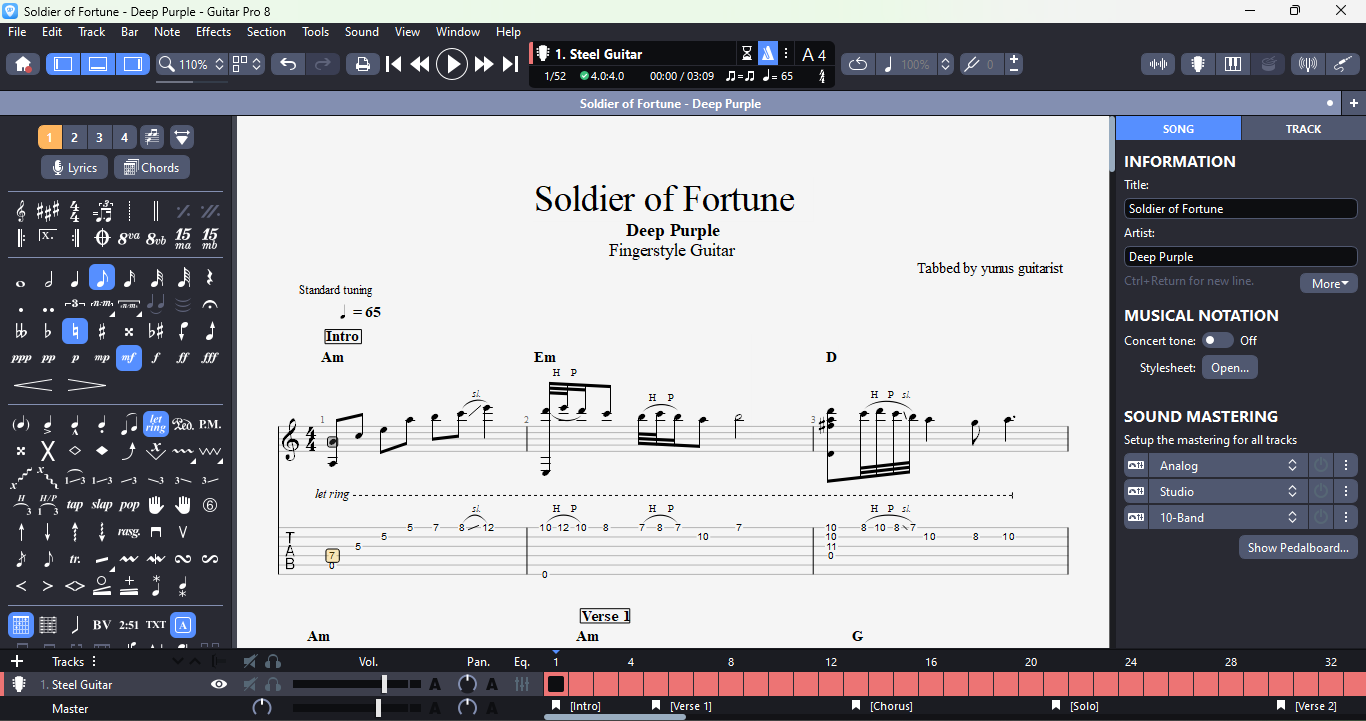Click Show Pedalboard...

(1299, 548)
